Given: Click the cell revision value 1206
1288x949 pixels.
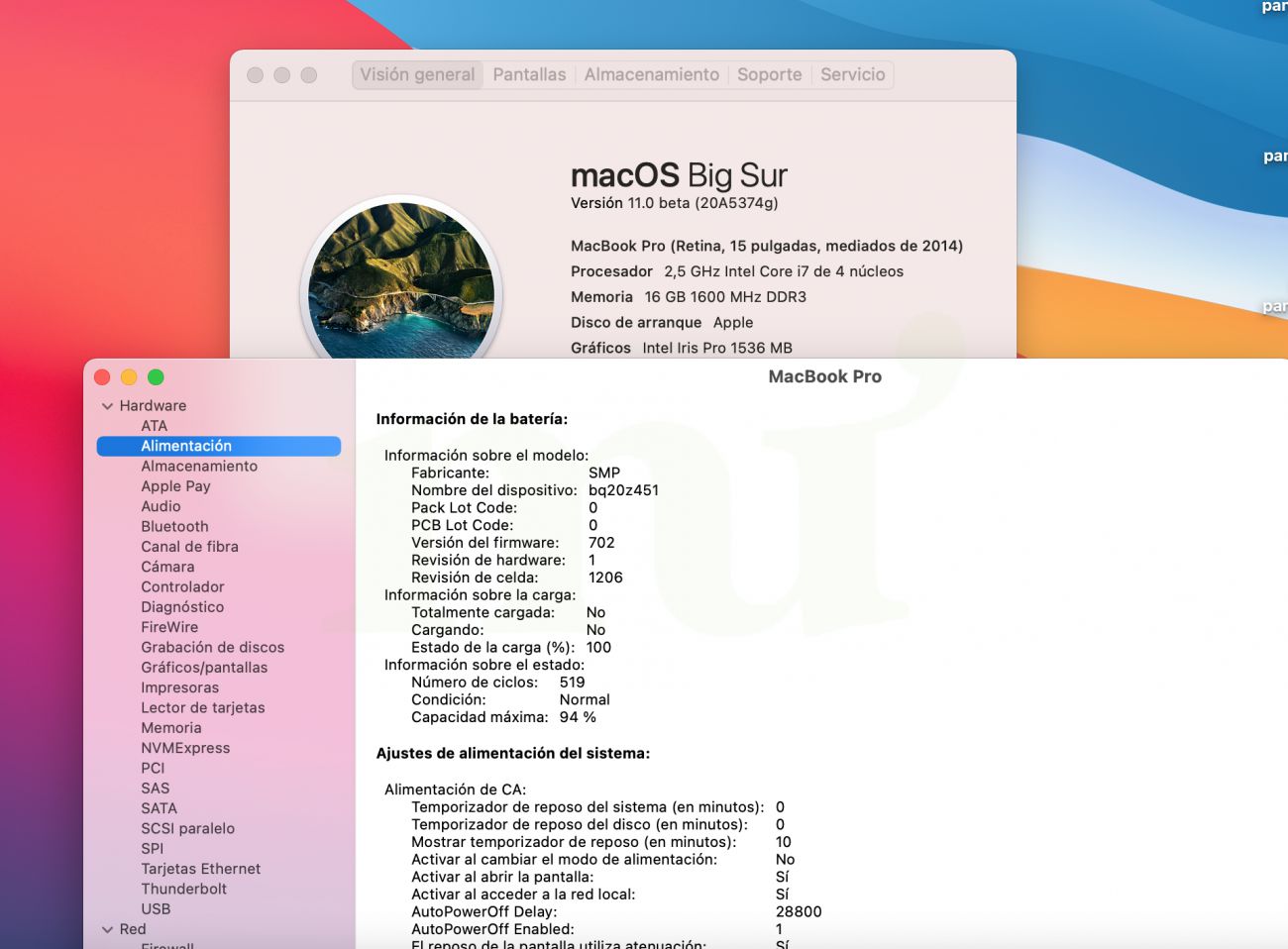Looking at the screenshot, I should point(605,578).
